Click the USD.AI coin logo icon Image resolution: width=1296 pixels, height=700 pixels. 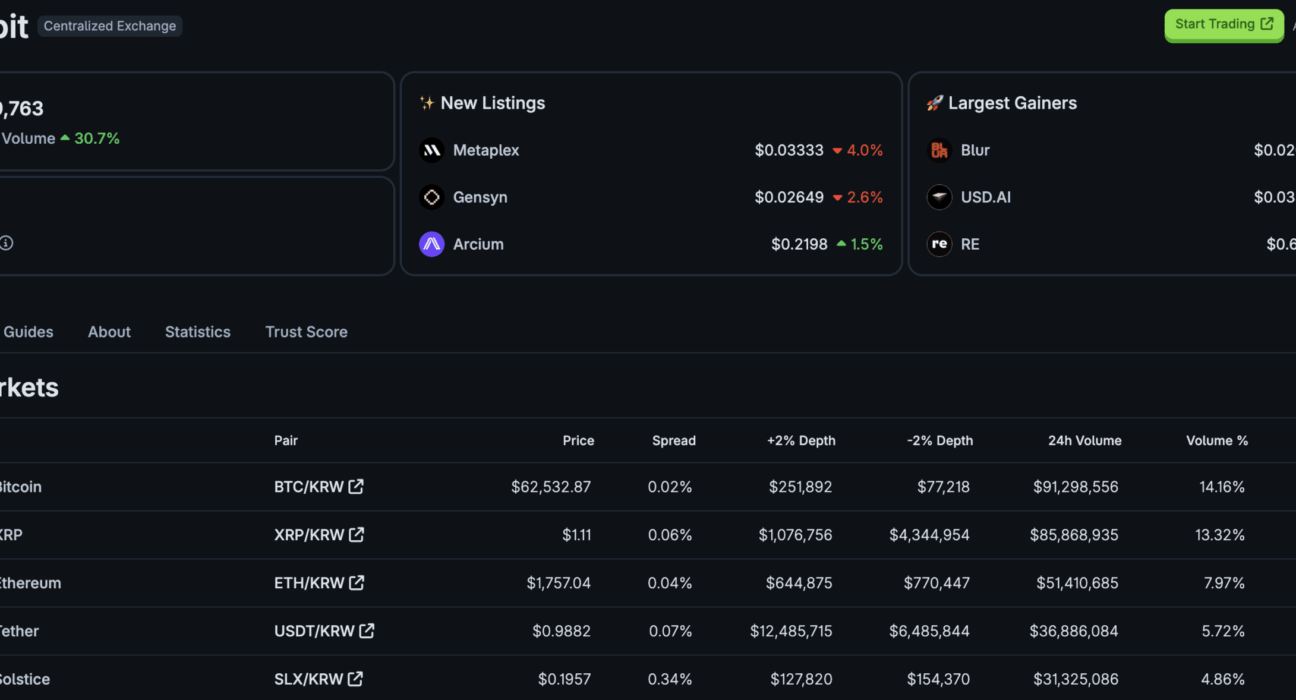click(x=939, y=198)
